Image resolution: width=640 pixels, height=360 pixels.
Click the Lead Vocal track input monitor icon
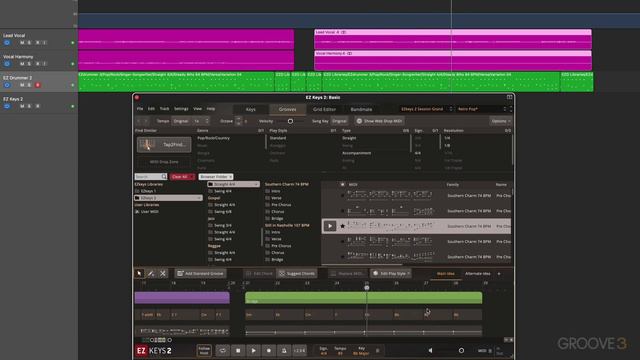coord(7,42)
